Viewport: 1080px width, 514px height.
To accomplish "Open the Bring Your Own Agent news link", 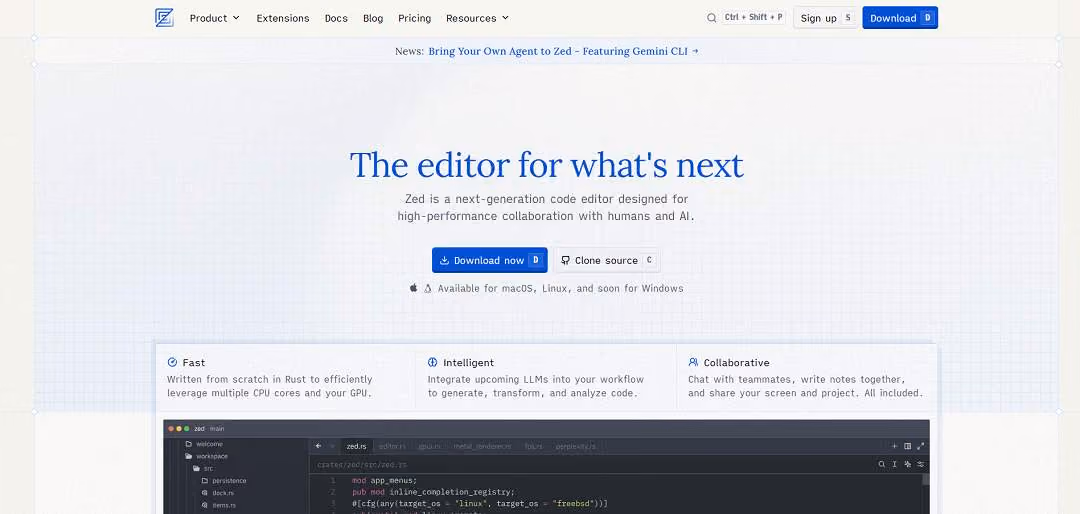I will tap(563, 51).
